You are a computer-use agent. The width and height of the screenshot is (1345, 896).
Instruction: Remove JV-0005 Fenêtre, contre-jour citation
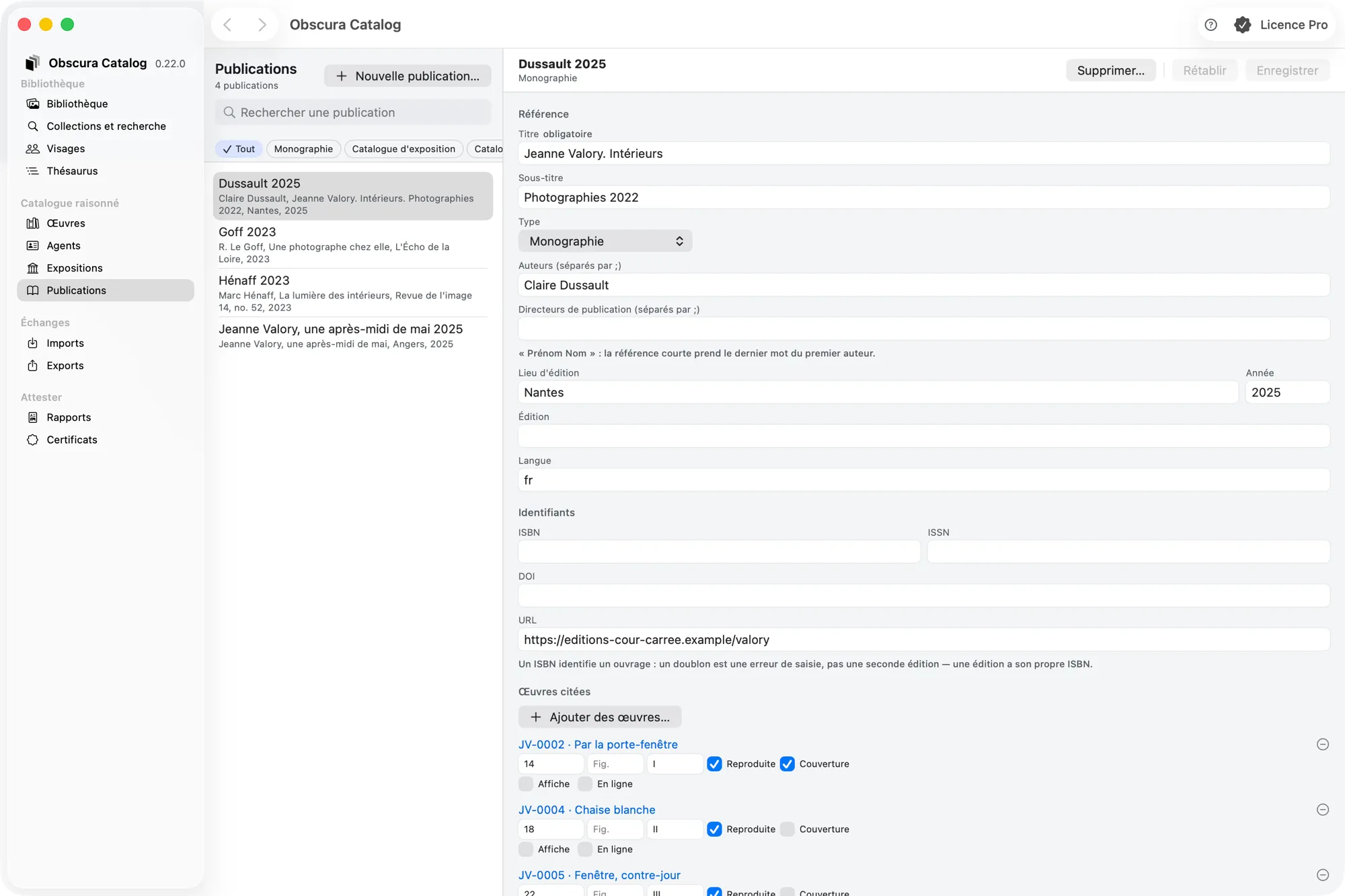1322,874
